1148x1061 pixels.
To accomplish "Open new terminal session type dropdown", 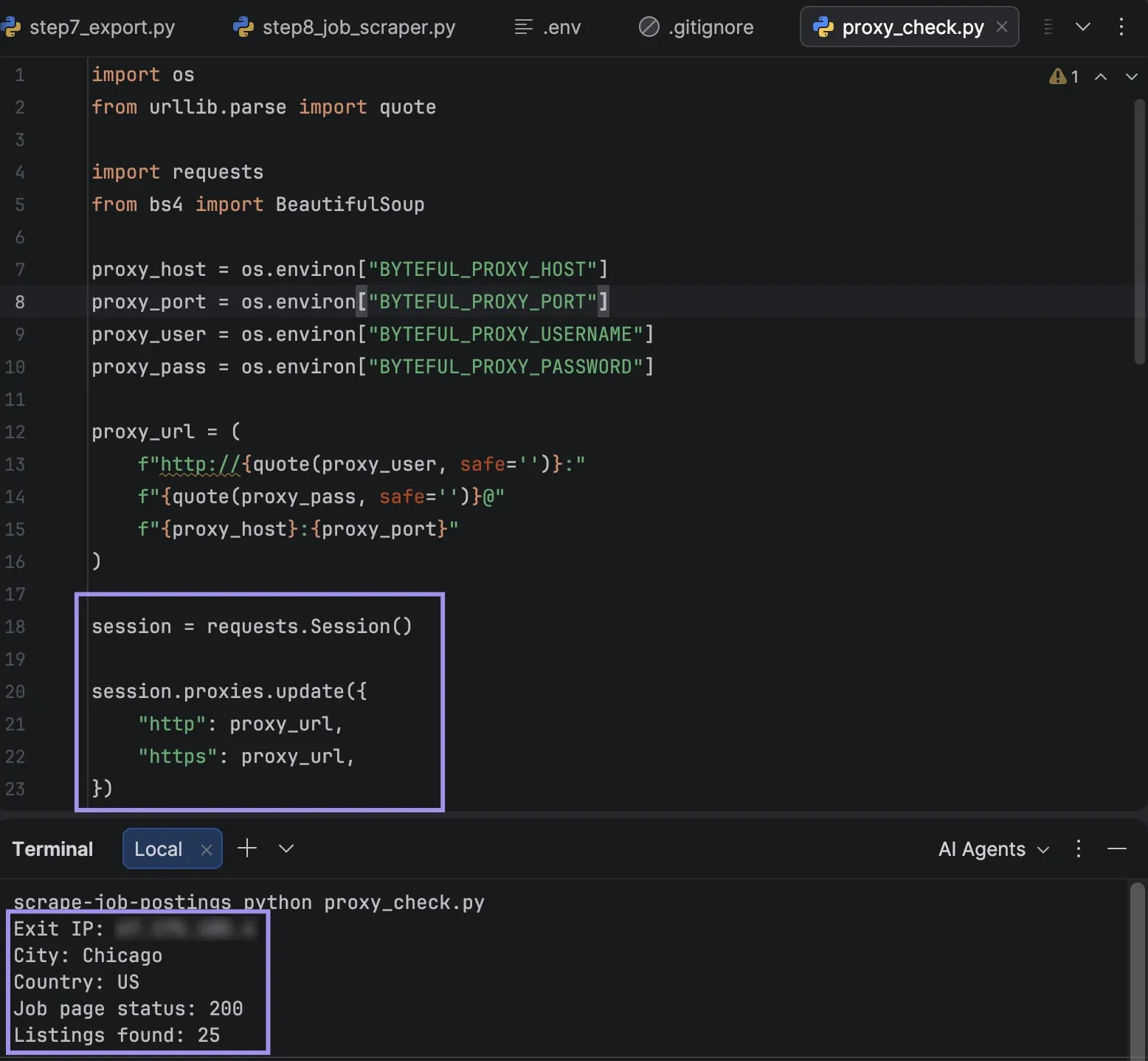I will click(x=286, y=848).
